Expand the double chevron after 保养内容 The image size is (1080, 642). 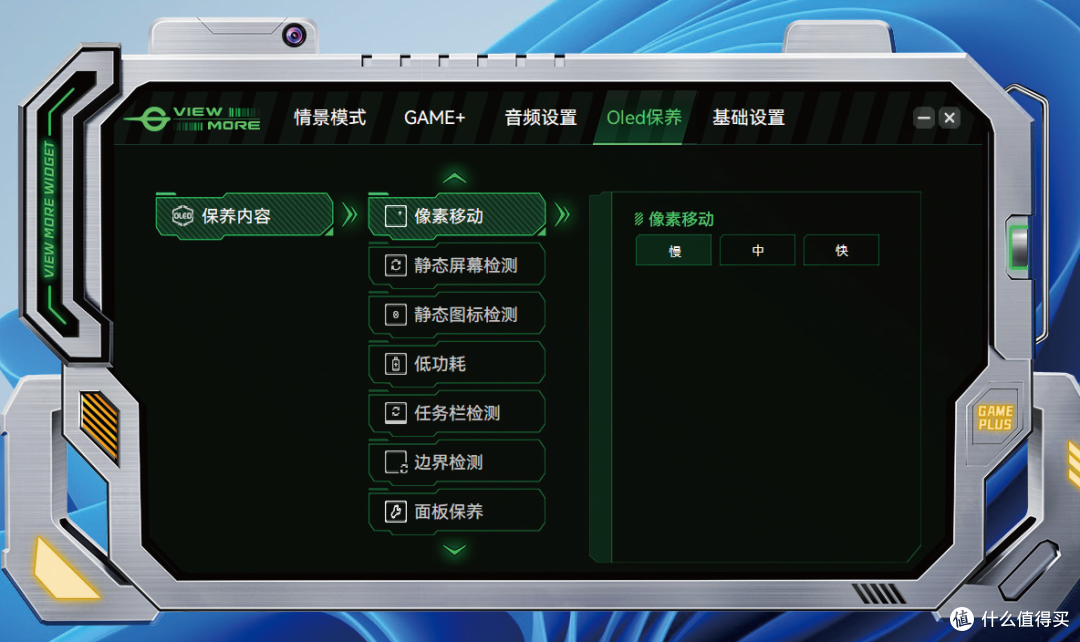click(350, 215)
